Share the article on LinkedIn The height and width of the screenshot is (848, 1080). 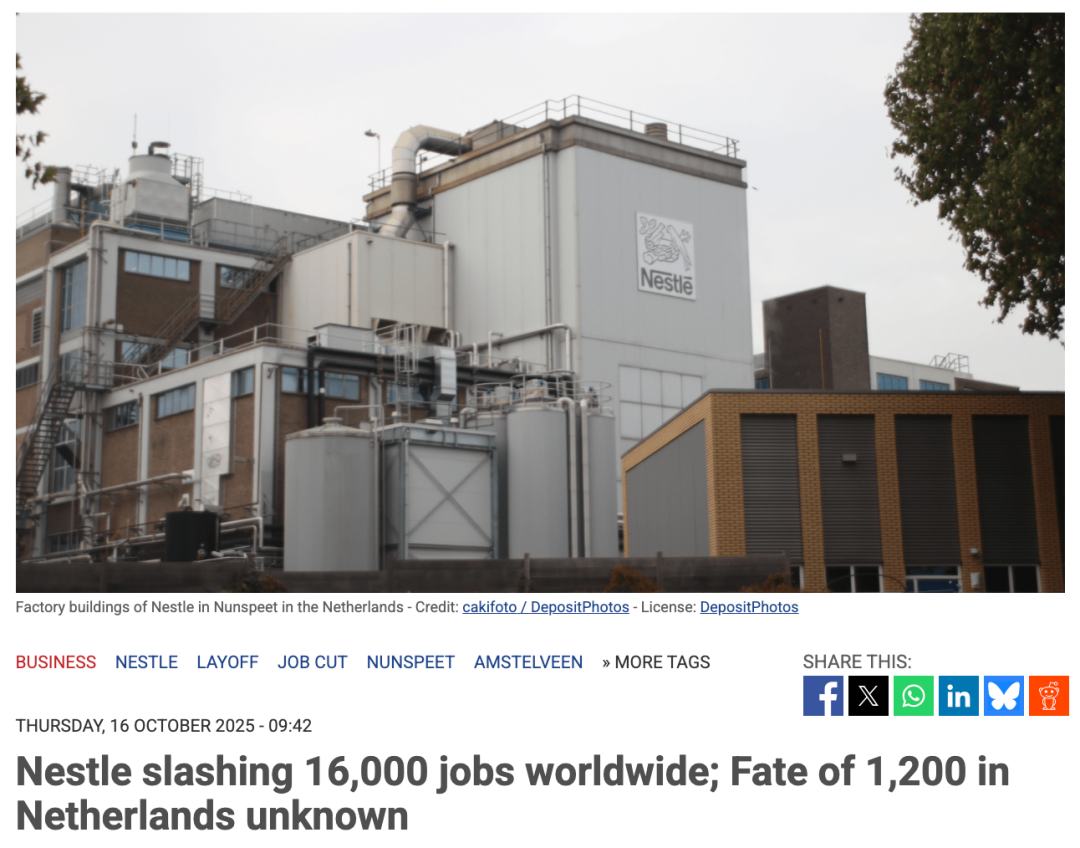[x=959, y=696]
